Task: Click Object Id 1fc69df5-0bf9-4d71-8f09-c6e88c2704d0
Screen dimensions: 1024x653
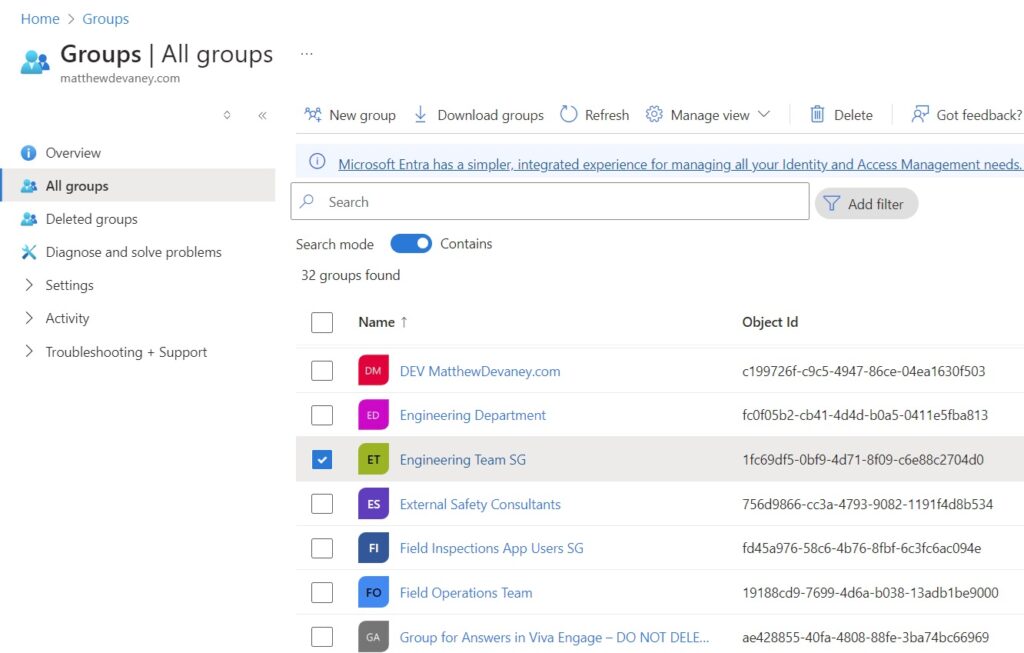Action: tap(863, 460)
